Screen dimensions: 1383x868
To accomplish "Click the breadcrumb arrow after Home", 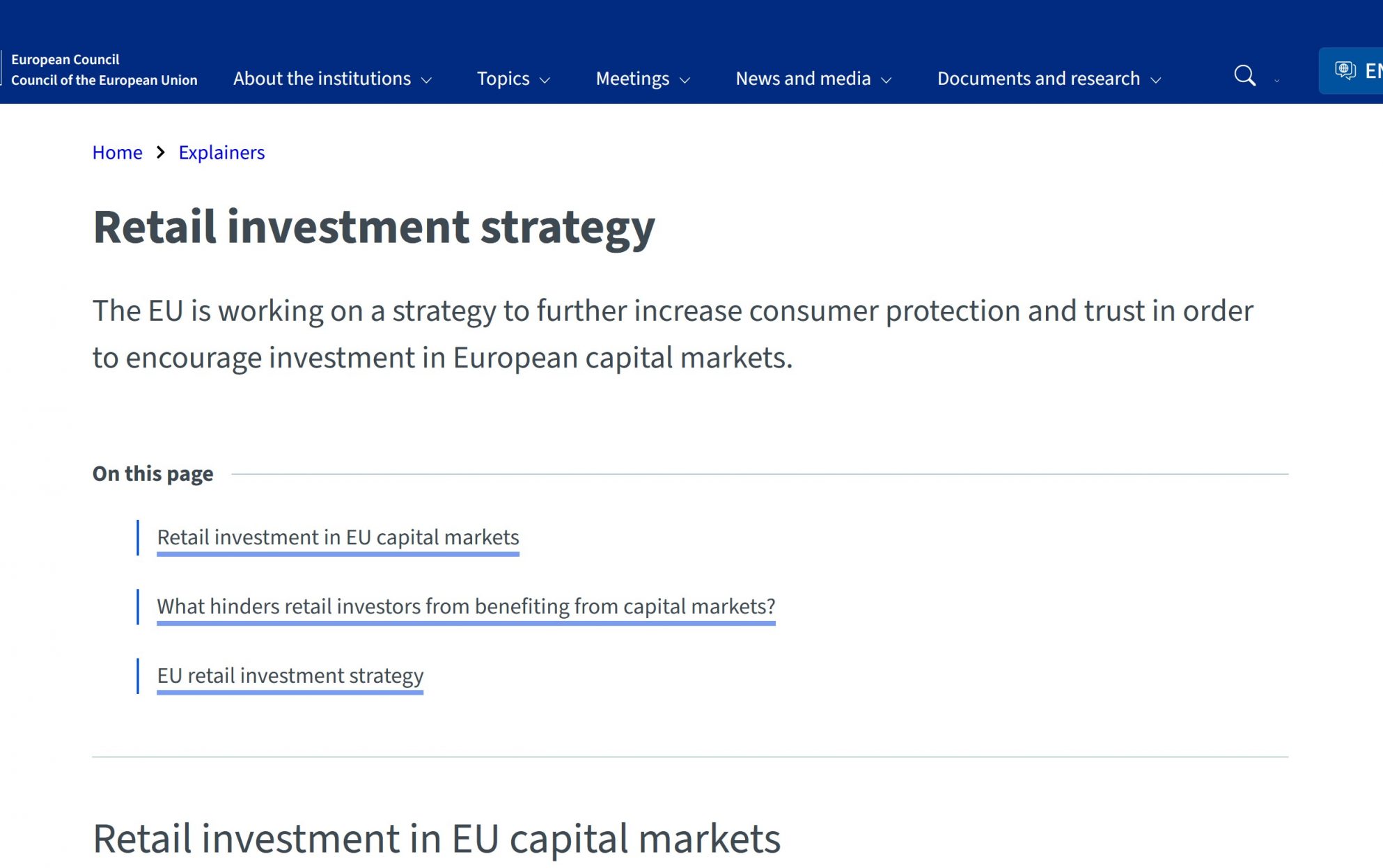I will coord(161,152).
